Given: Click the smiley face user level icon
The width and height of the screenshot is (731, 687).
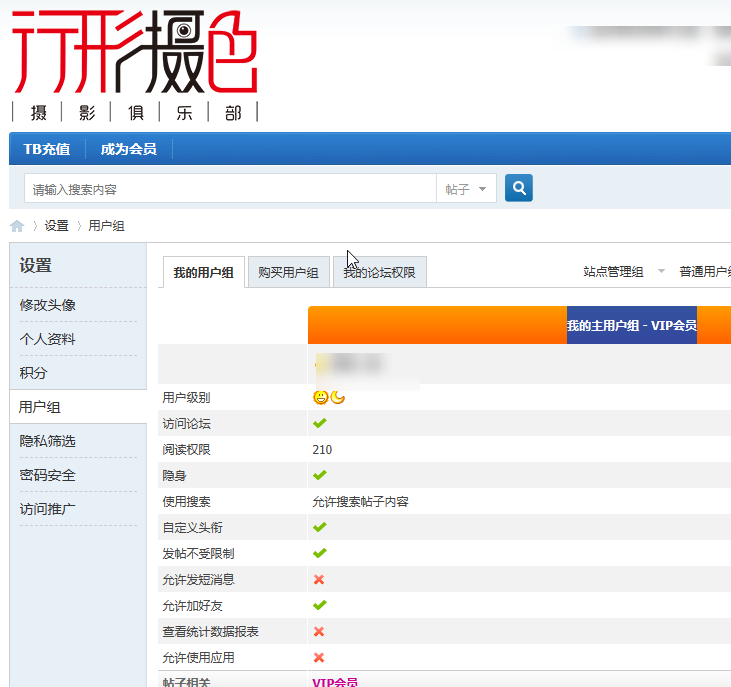Looking at the screenshot, I should coord(320,398).
